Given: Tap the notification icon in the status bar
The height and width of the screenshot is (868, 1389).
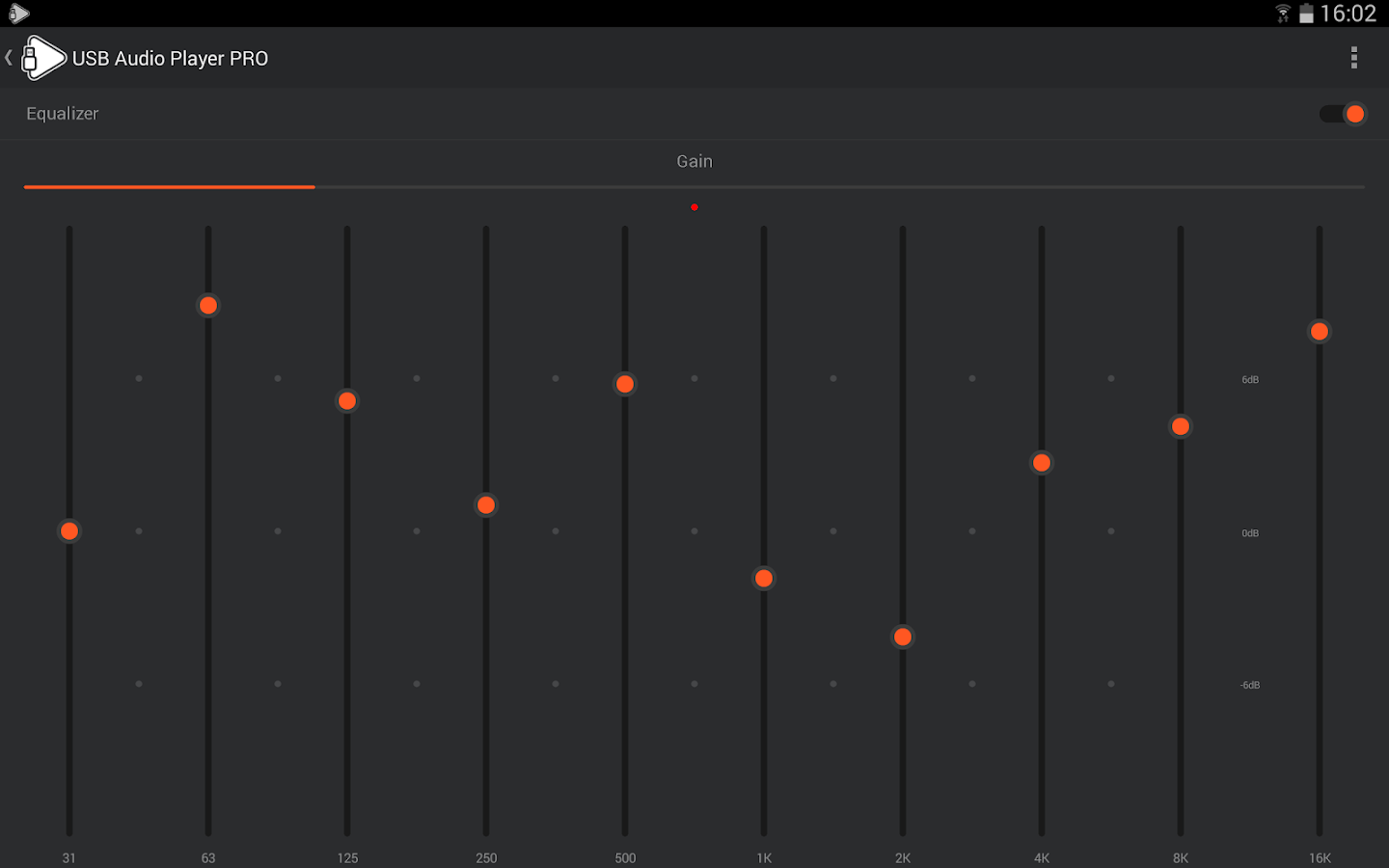Looking at the screenshot, I should 17,14.
